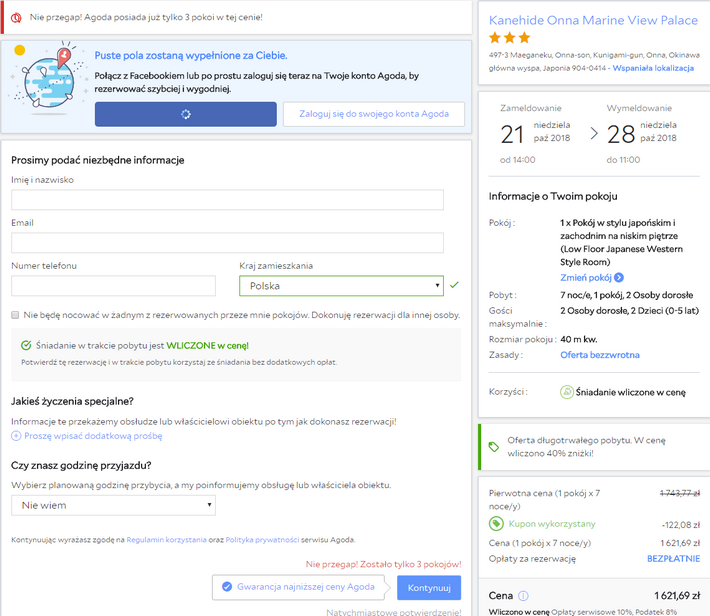This screenshot has height=616, width=710.
Task: Click the 'Zmień pokój' link
Action: [586, 278]
